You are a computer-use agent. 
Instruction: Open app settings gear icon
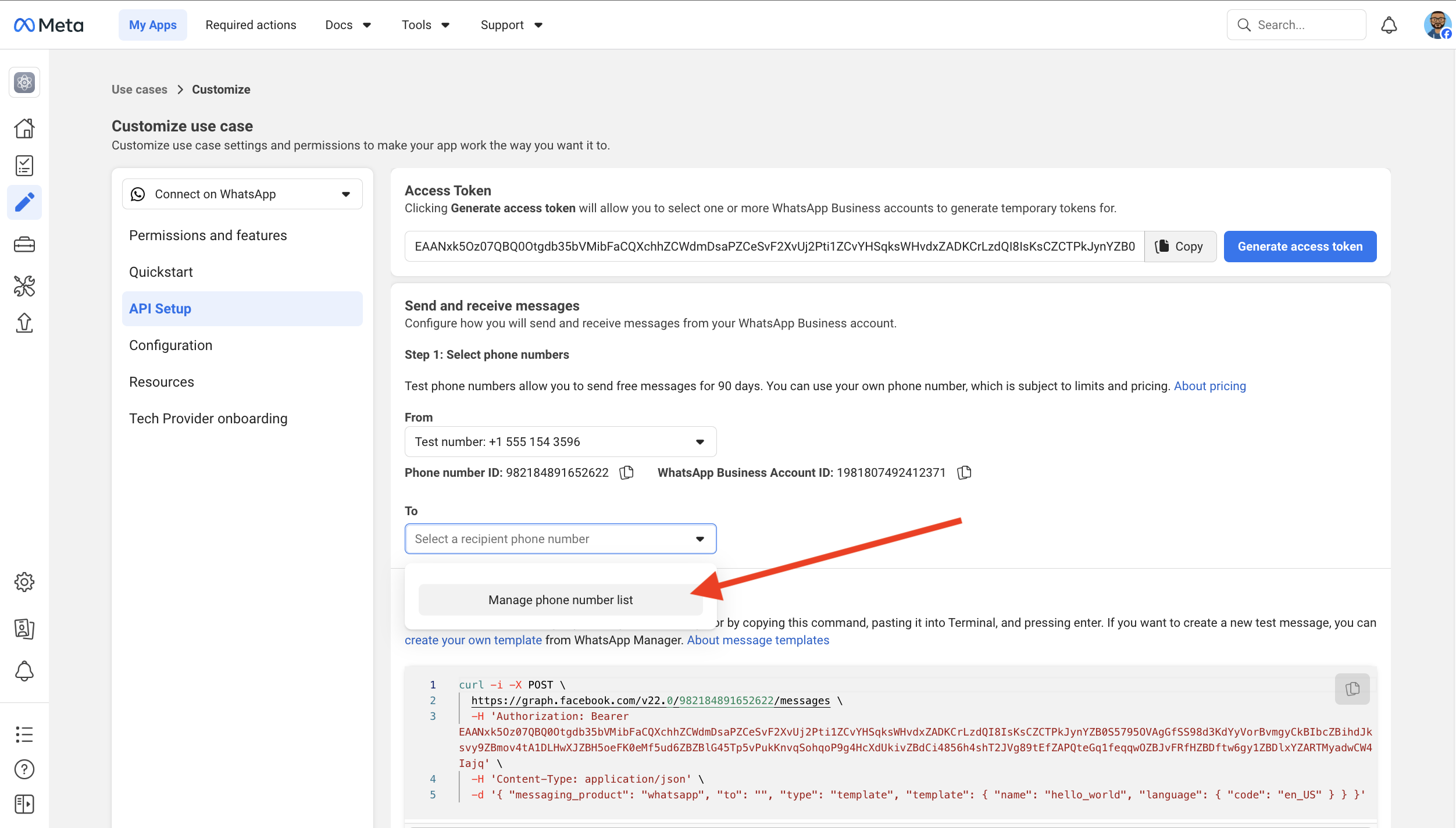tap(24, 581)
